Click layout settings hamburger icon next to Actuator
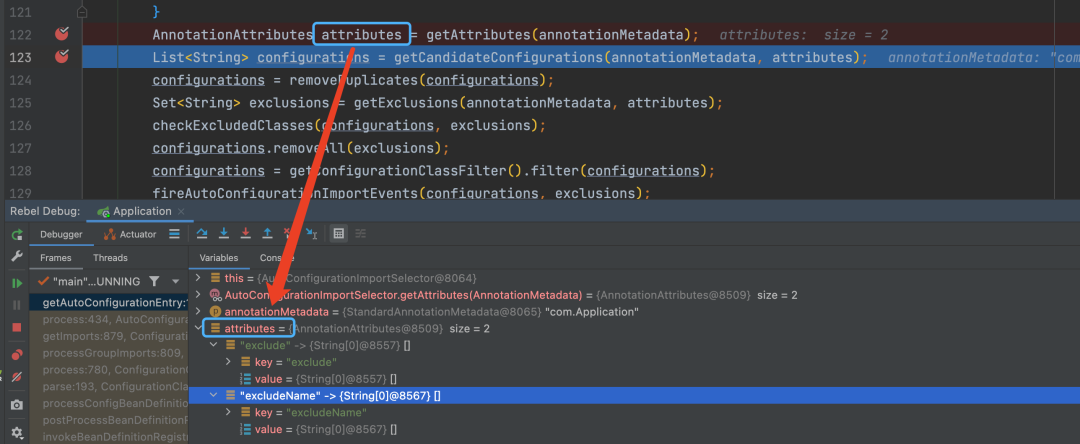Viewport: 1080px width, 444px height. pyautogui.click(x=174, y=234)
